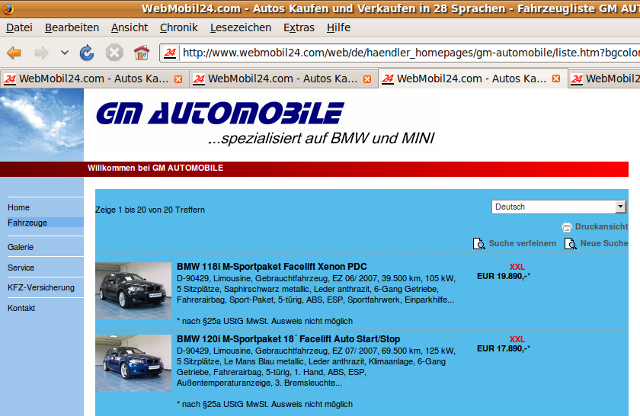Open the Chronik menu
The height and width of the screenshot is (416, 640).
(178, 27)
